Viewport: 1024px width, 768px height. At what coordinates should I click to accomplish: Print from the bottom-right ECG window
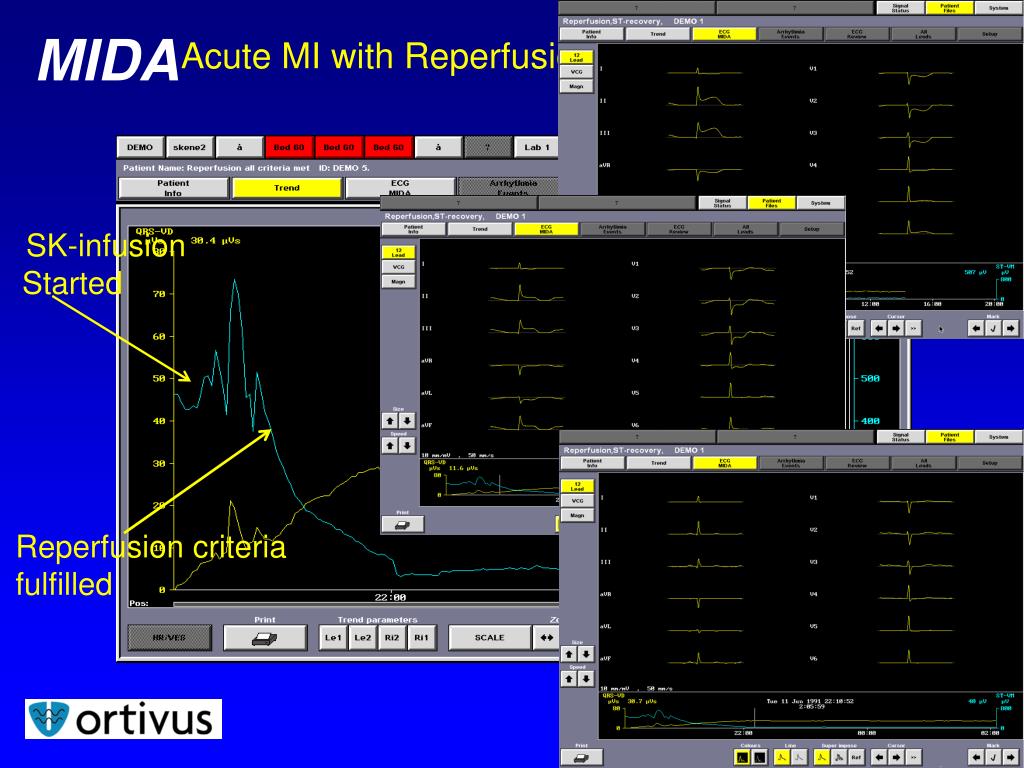[581, 758]
